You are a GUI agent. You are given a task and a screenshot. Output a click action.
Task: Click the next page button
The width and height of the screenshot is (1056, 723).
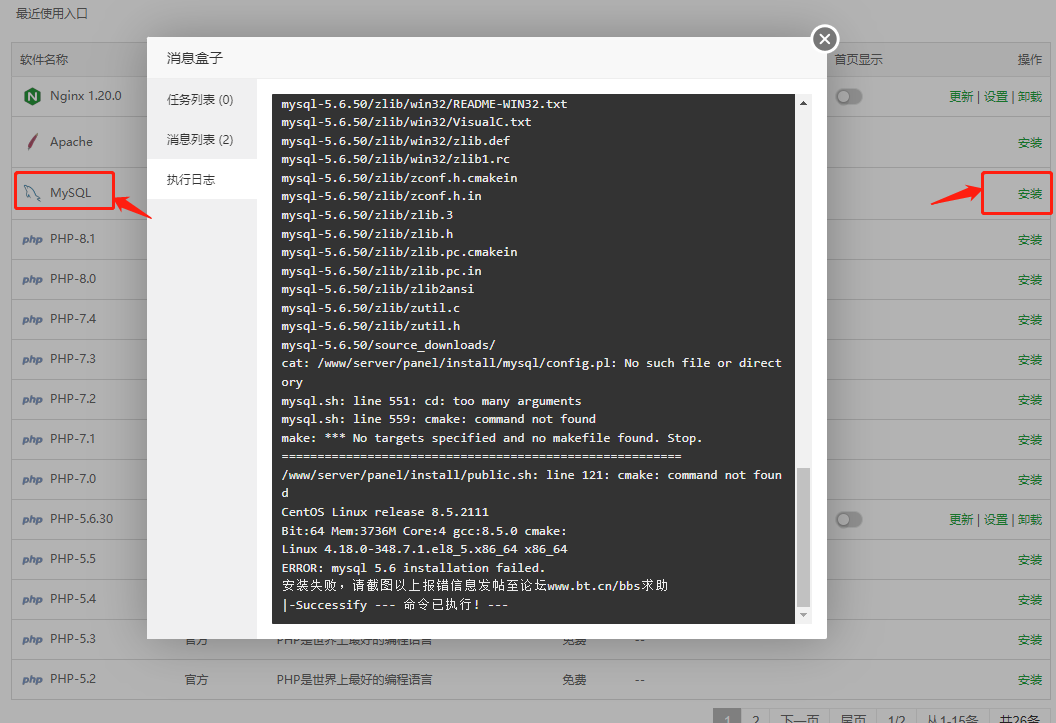click(x=799, y=718)
